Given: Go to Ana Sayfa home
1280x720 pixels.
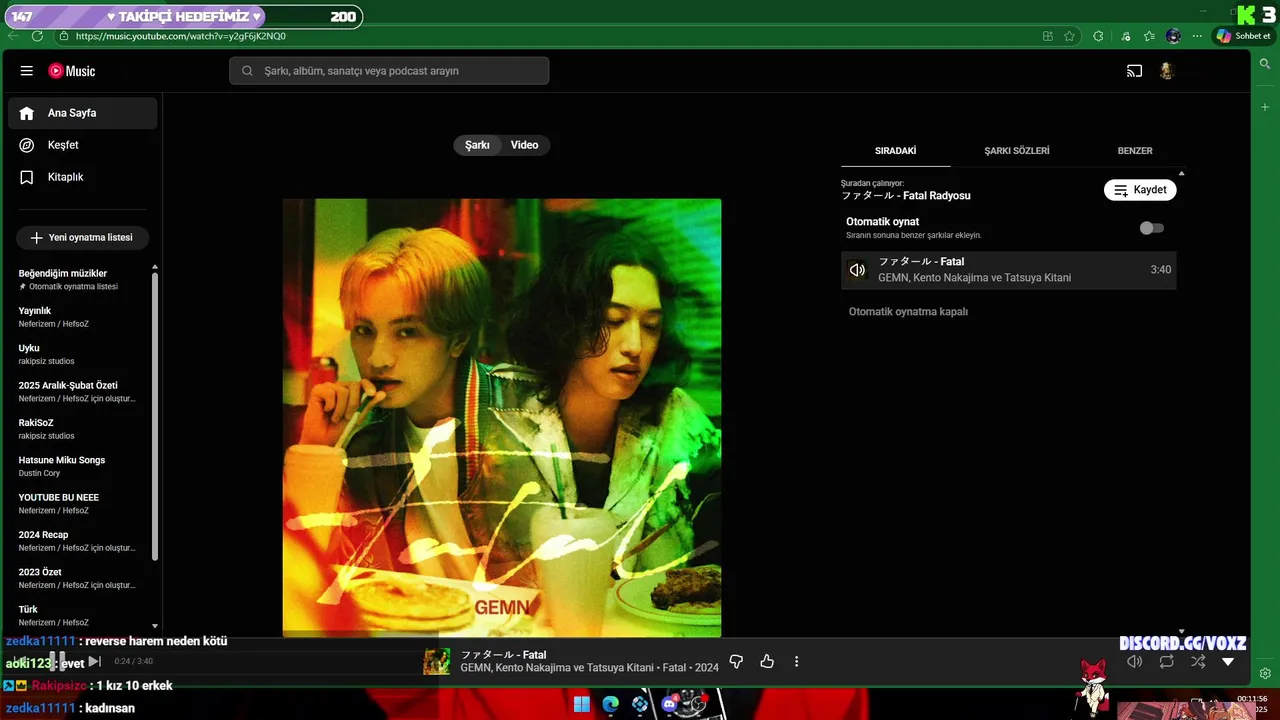Looking at the screenshot, I should (x=83, y=113).
